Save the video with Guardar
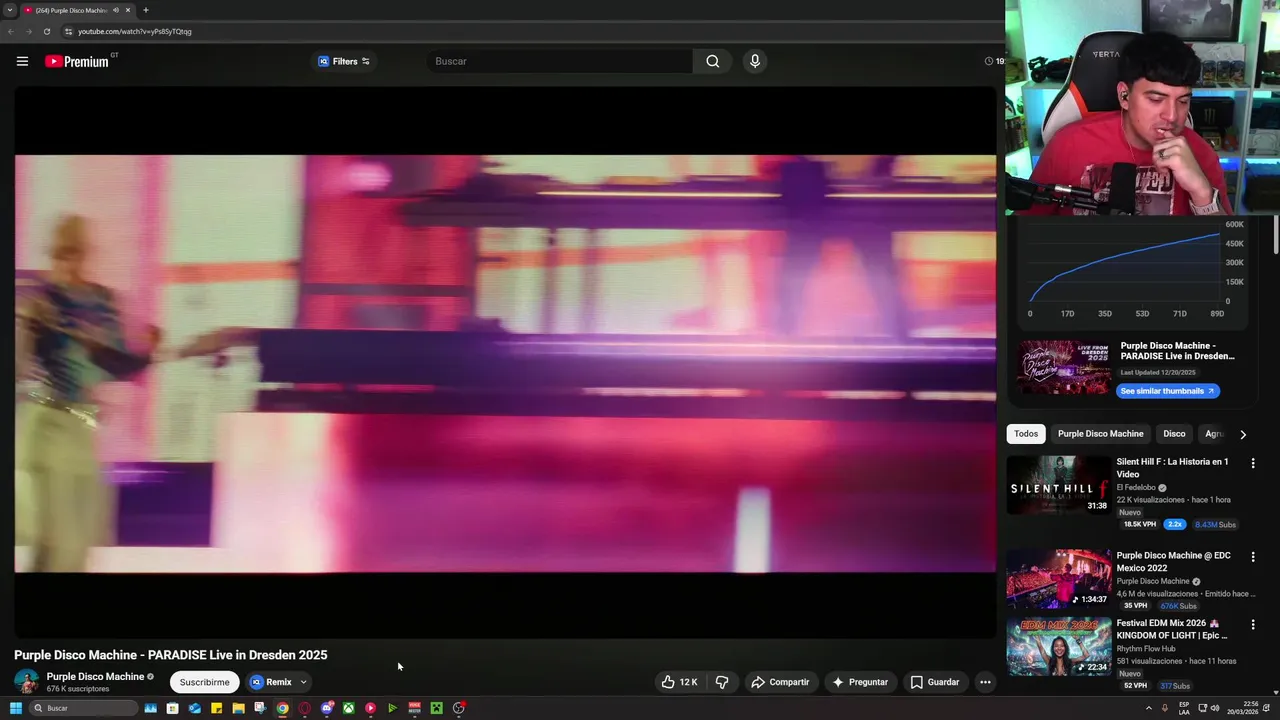Screen dimensions: 1280x720 click(935, 682)
